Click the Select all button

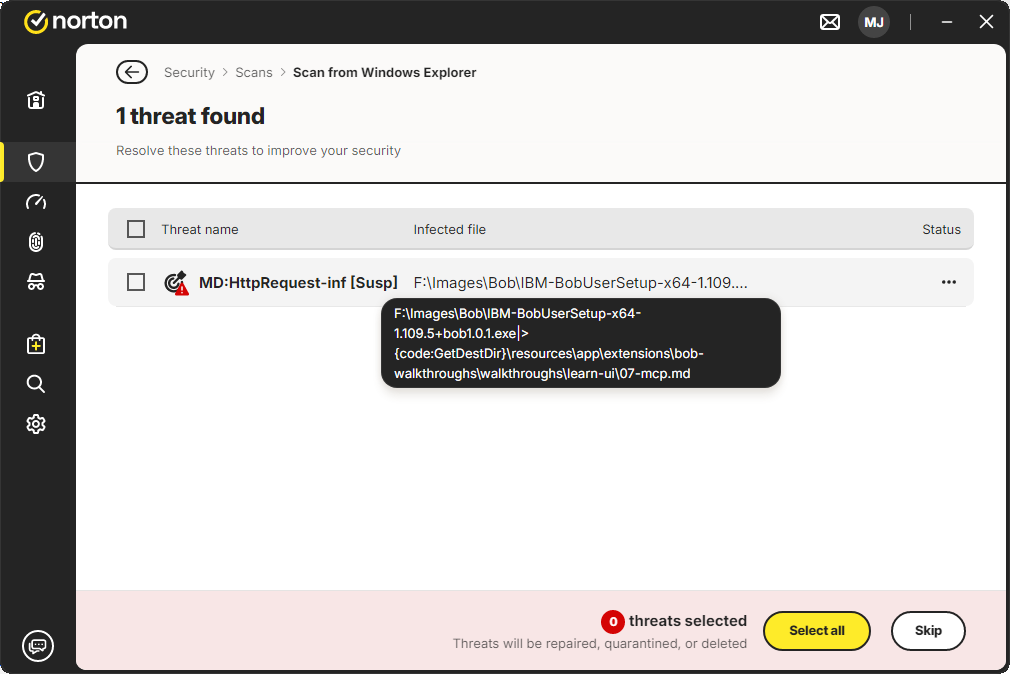[817, 631]
